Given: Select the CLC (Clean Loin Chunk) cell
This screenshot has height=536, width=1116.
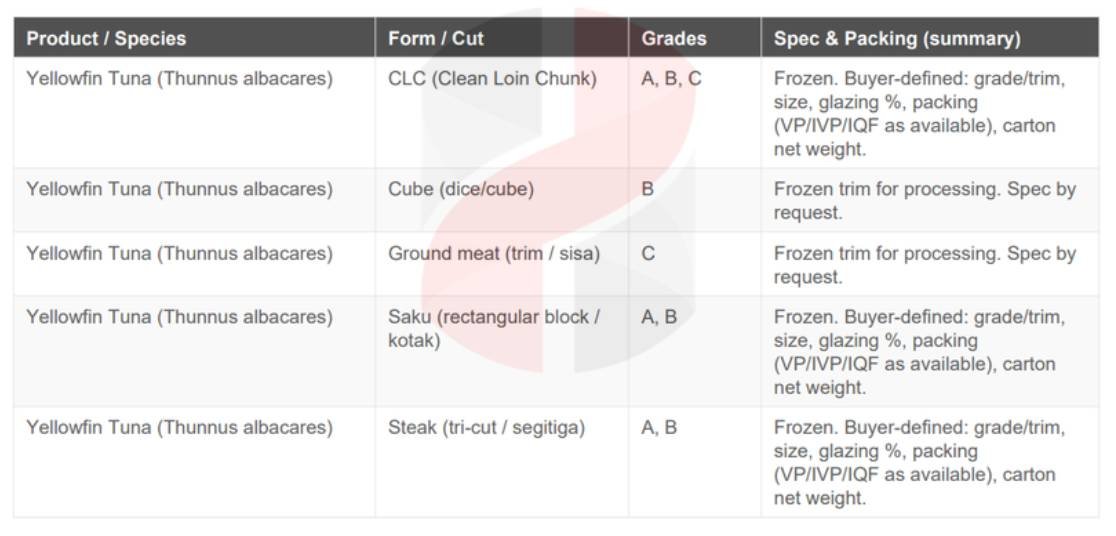Looking at the screenshot, I should pyautogui.click(x=492, y=78).
